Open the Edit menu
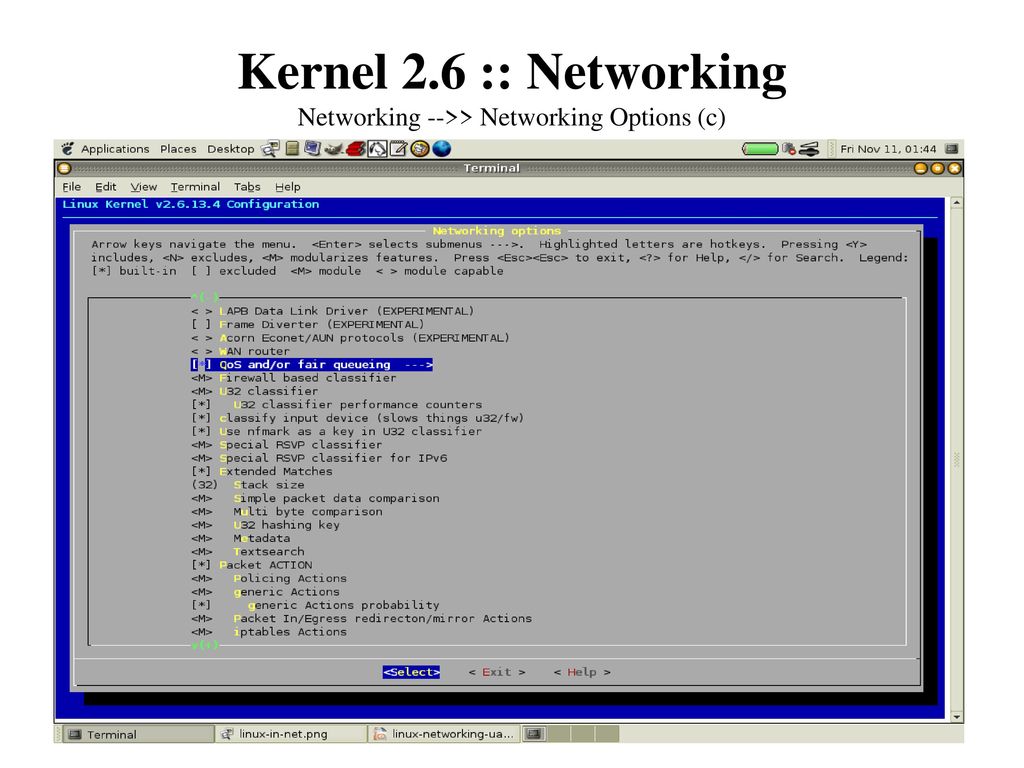 (106, 187)
